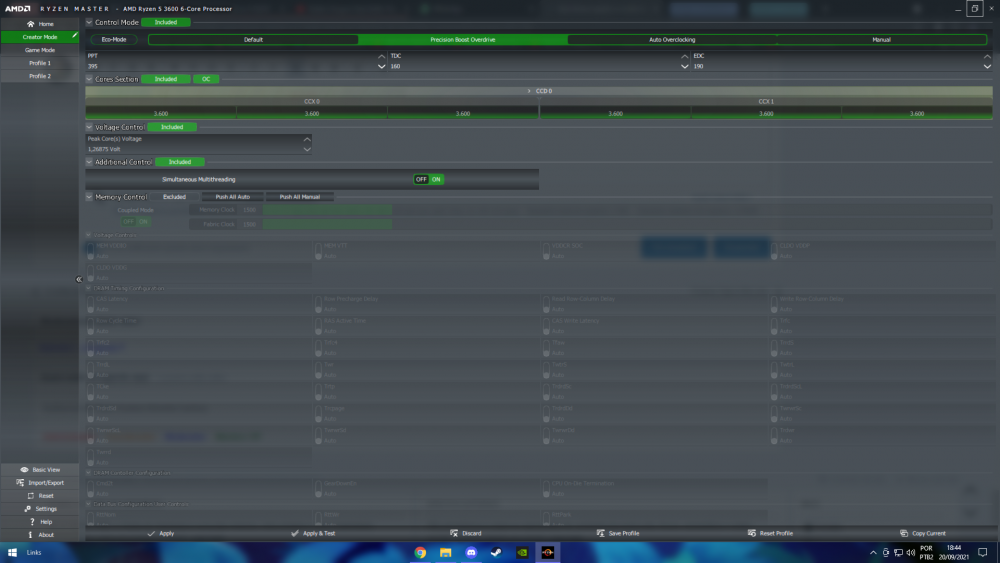Click the first CCX 0 core 3.600 slider
The width and height of the screenshot is (1000, 563).
coord(161,114)
